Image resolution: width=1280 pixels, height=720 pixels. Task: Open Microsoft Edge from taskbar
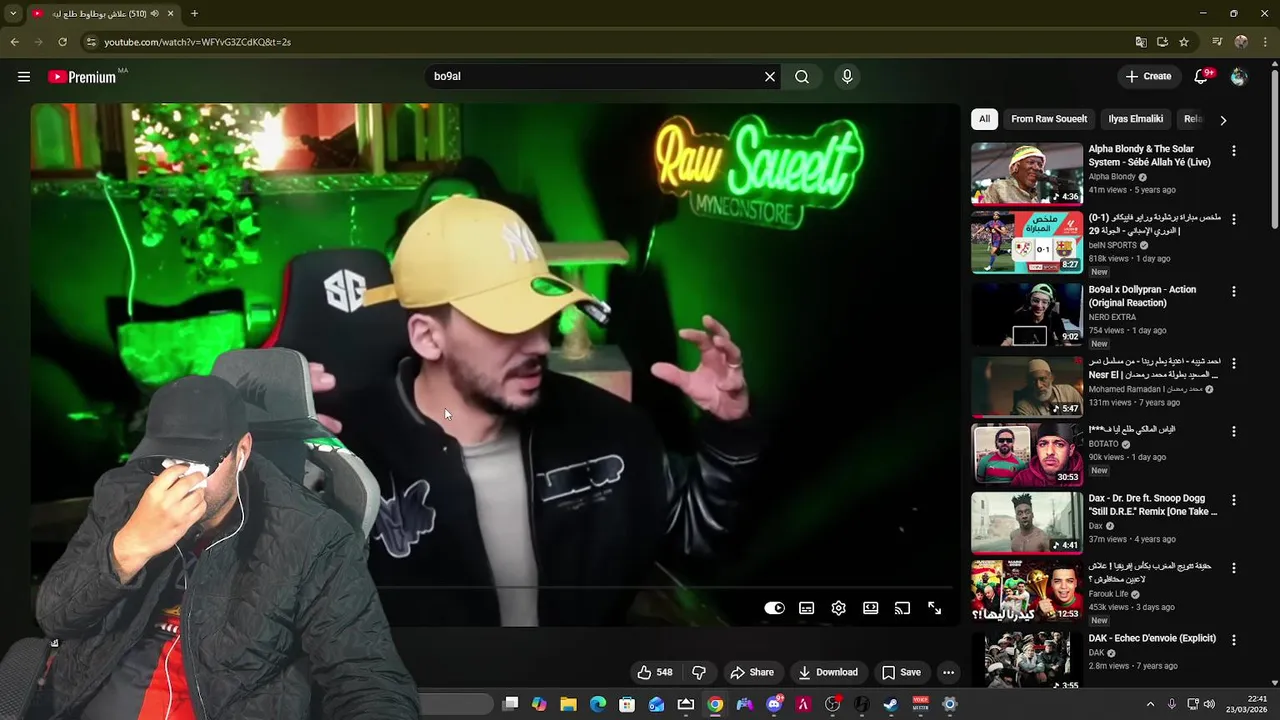pos(598,704)
